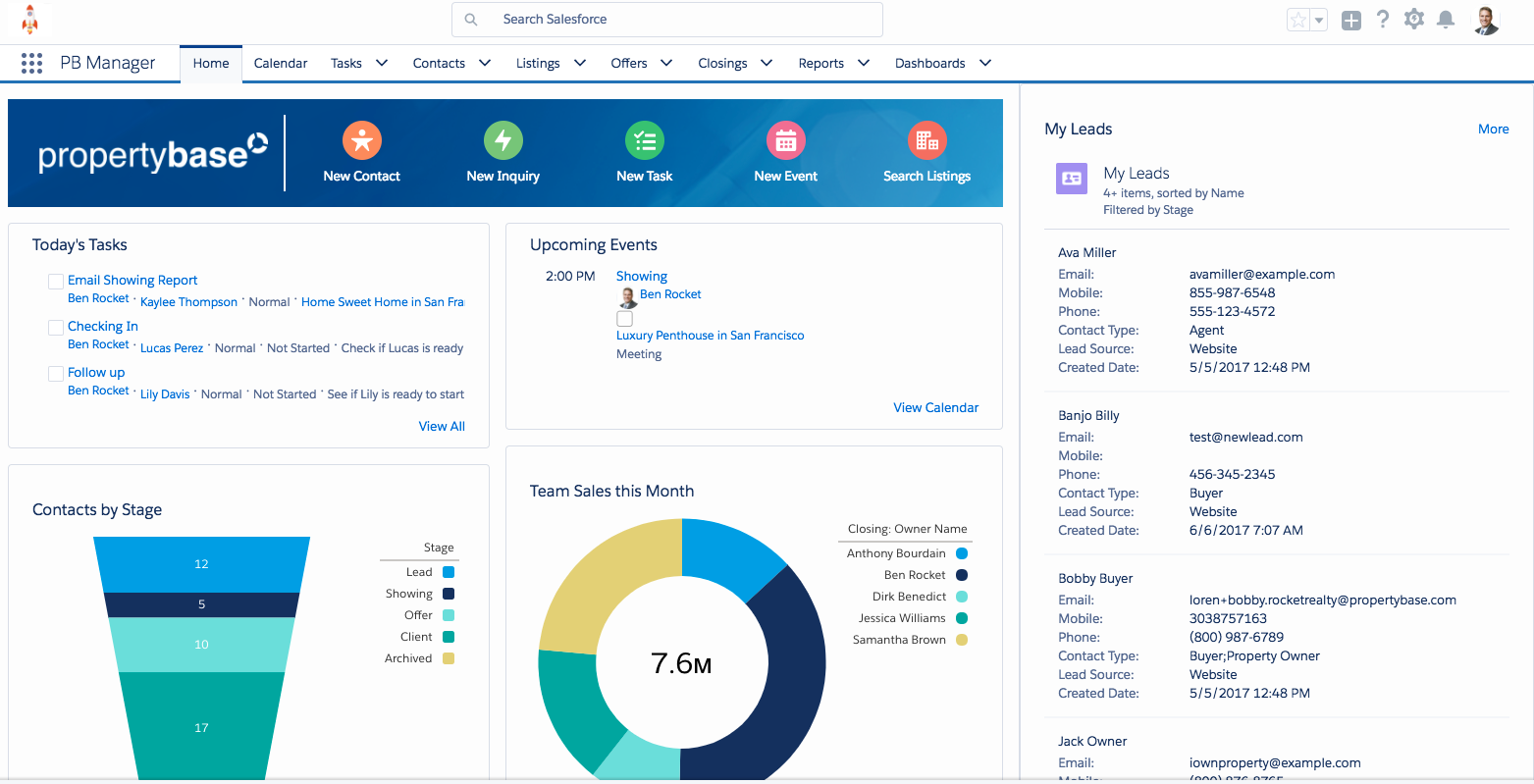Image resolution: width=1534 pixels, height=784 pixels.
Task: Open the Email Showing Report task link
Action: click(x=132, y=280)
